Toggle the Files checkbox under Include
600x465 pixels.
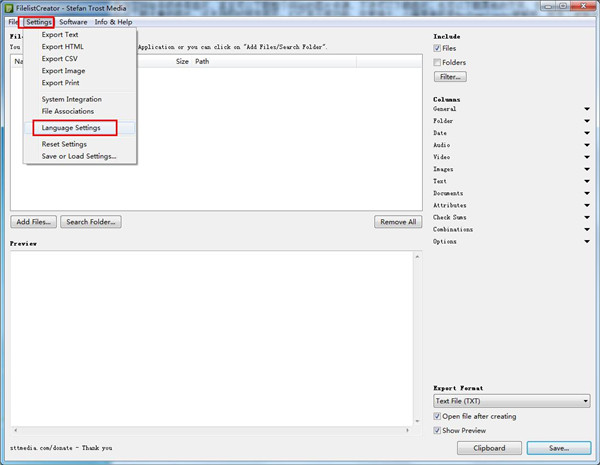[437, 48]
